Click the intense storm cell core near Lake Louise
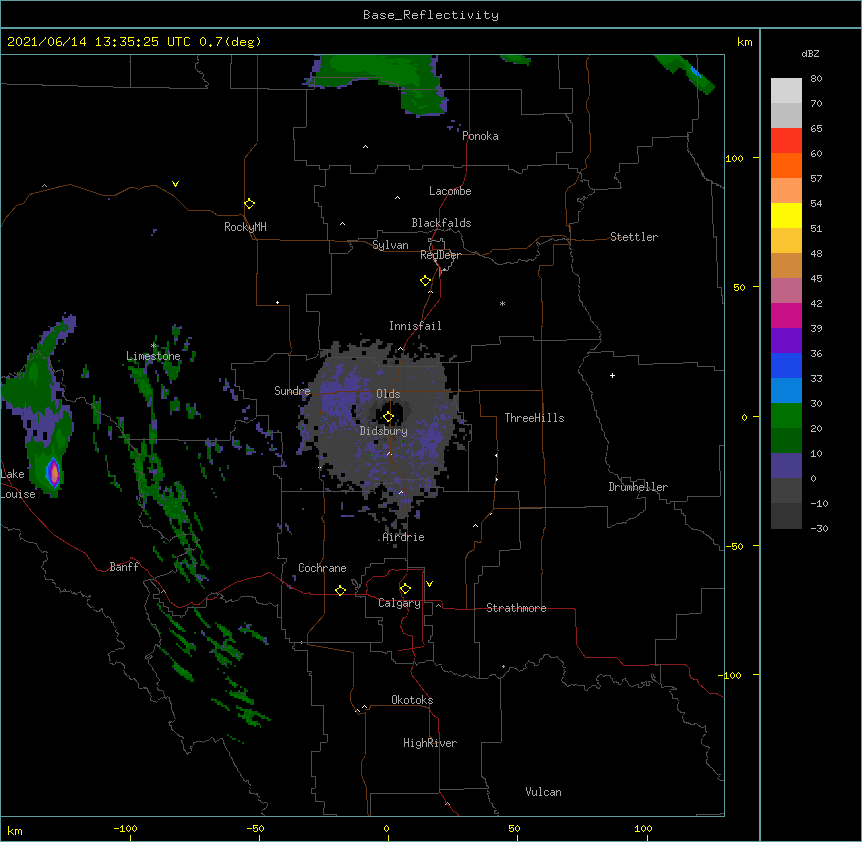 53,472
